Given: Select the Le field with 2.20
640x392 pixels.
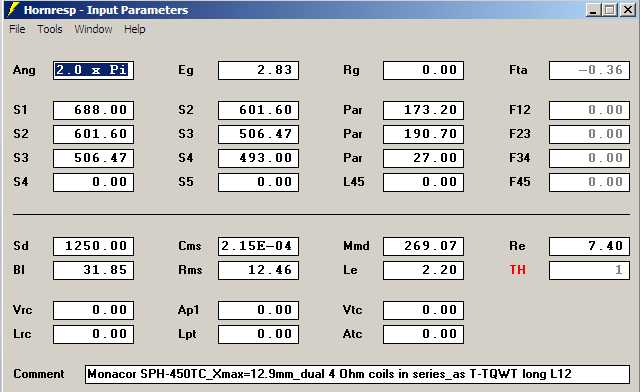Looking at the screenshot, I should click(423, 270).
